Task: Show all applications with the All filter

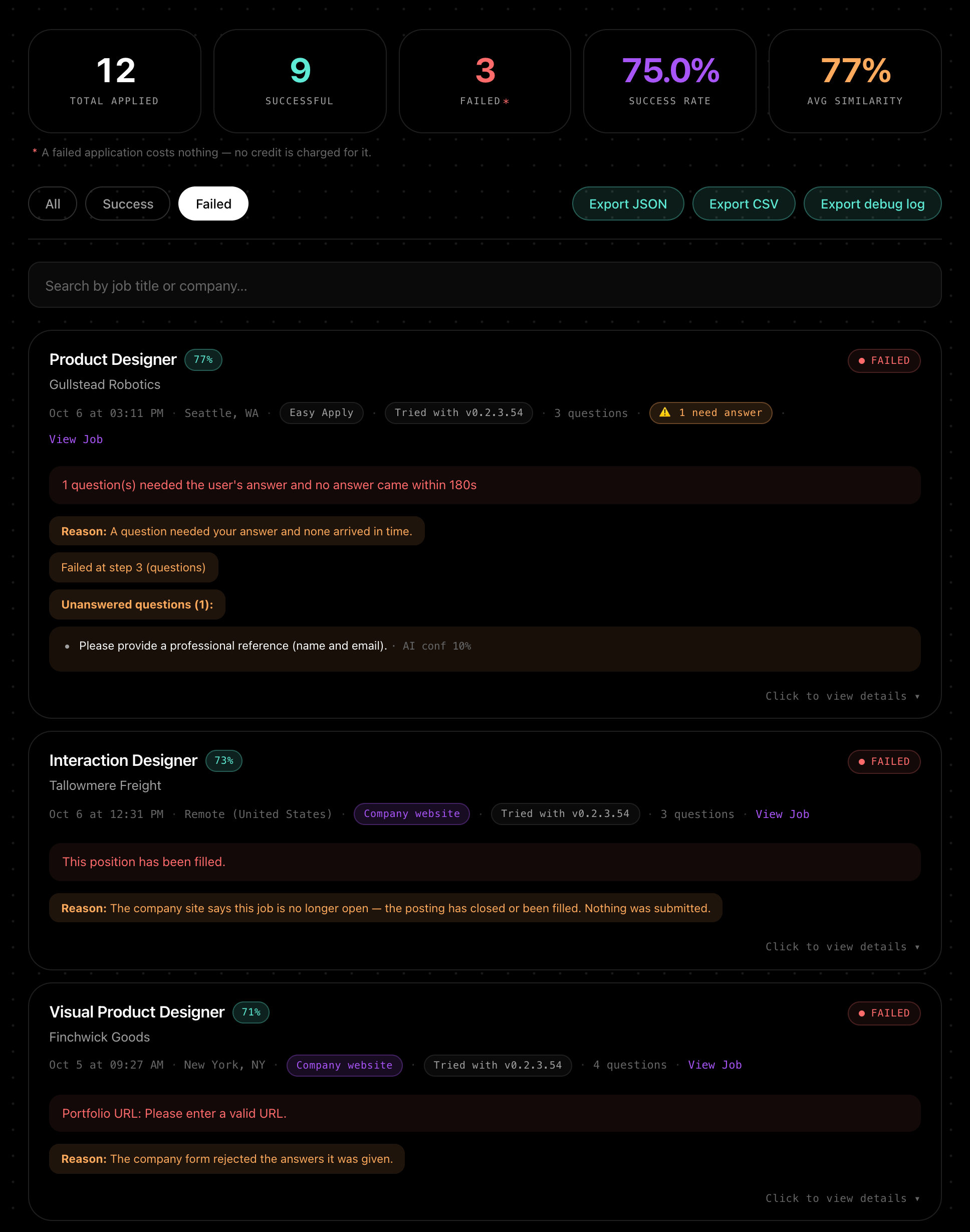Action: tap(53, 203)
